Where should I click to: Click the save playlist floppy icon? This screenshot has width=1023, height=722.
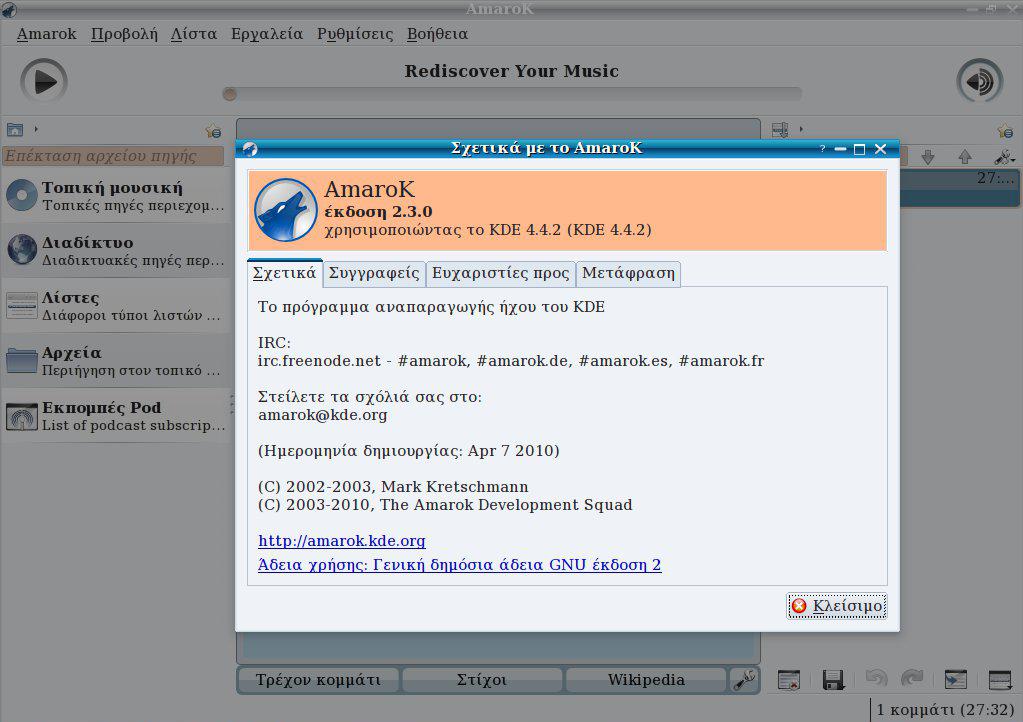(833, 680)
